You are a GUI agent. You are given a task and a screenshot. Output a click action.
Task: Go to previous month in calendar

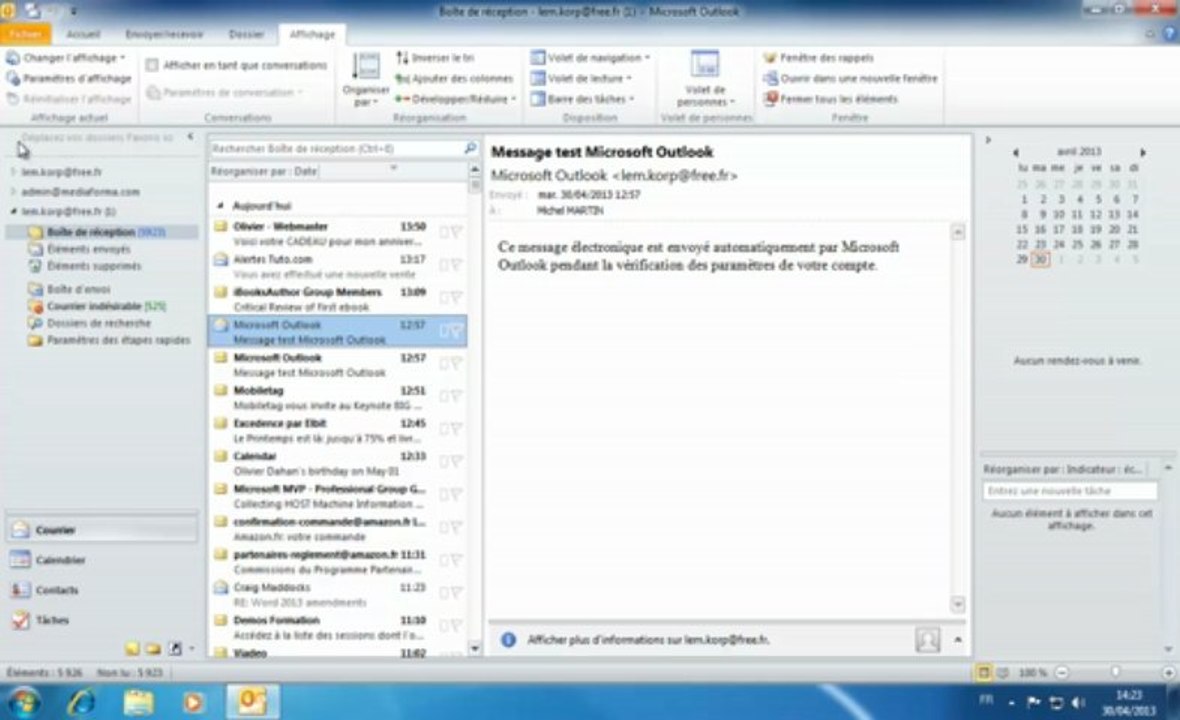pos(1015,152)
